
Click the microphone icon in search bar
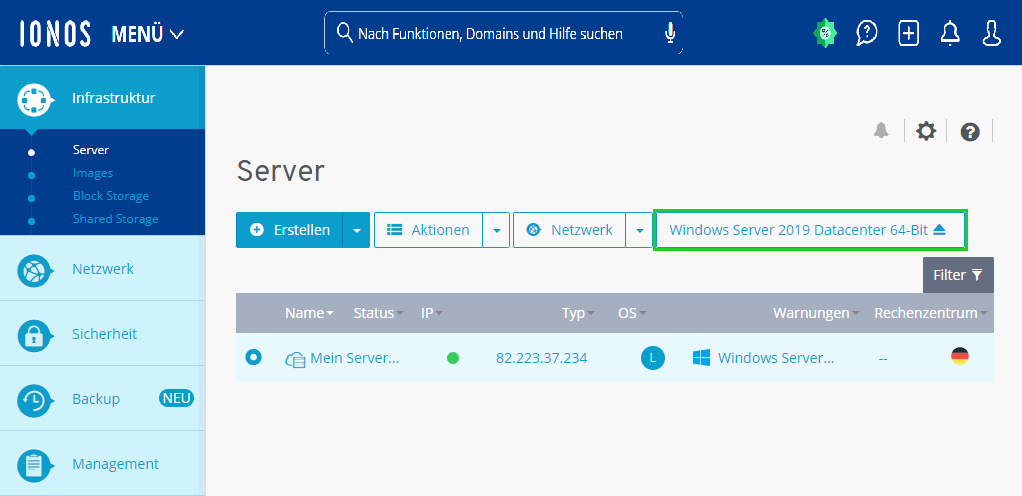(670, 33)
